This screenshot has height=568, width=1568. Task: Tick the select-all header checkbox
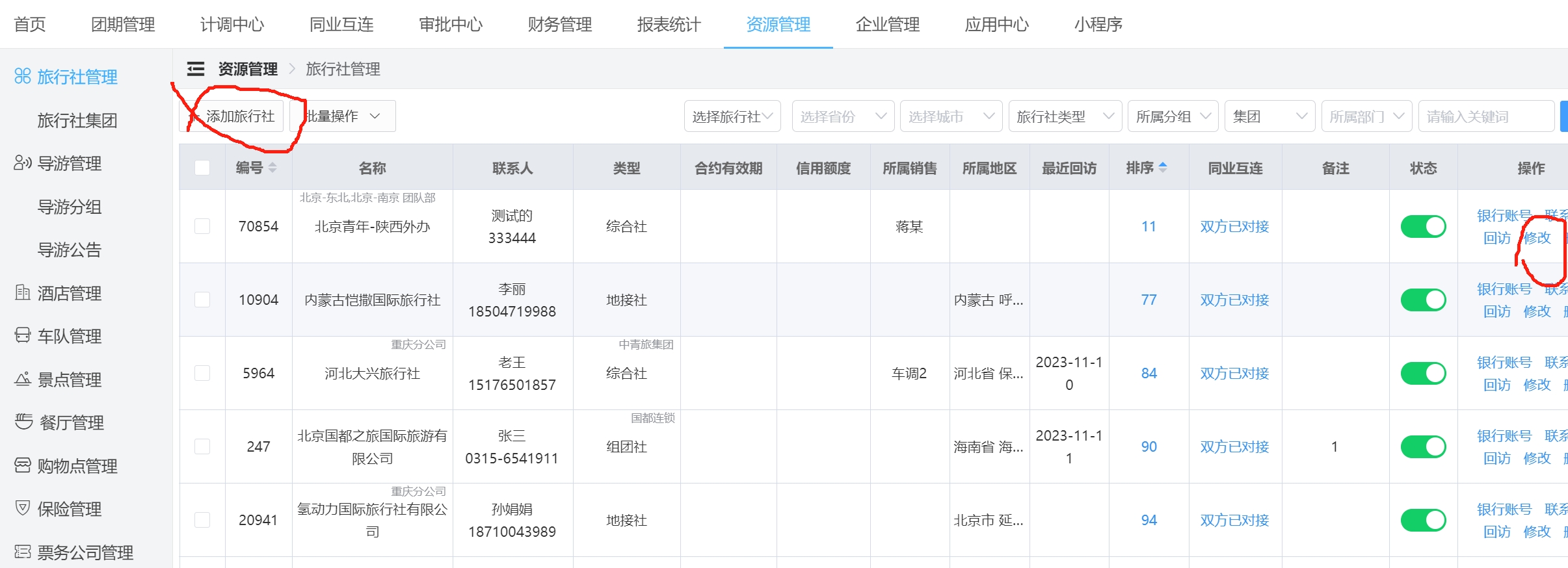[202, 168]
